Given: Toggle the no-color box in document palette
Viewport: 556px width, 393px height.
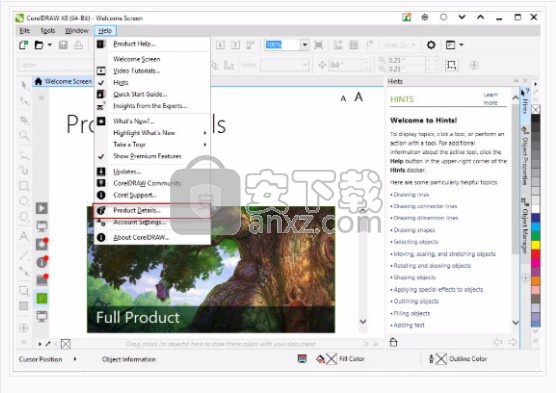Looking at the screenshot, I should point(66,344).
